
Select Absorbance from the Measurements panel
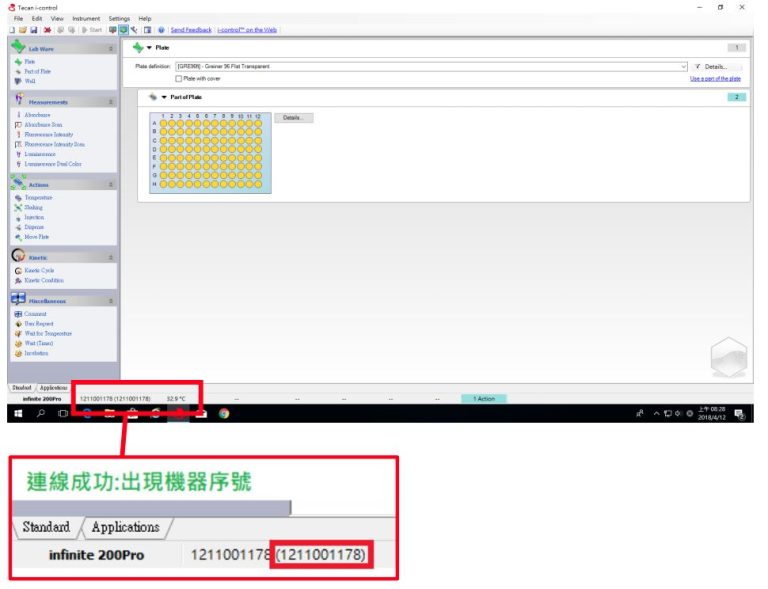pos(37,115)
